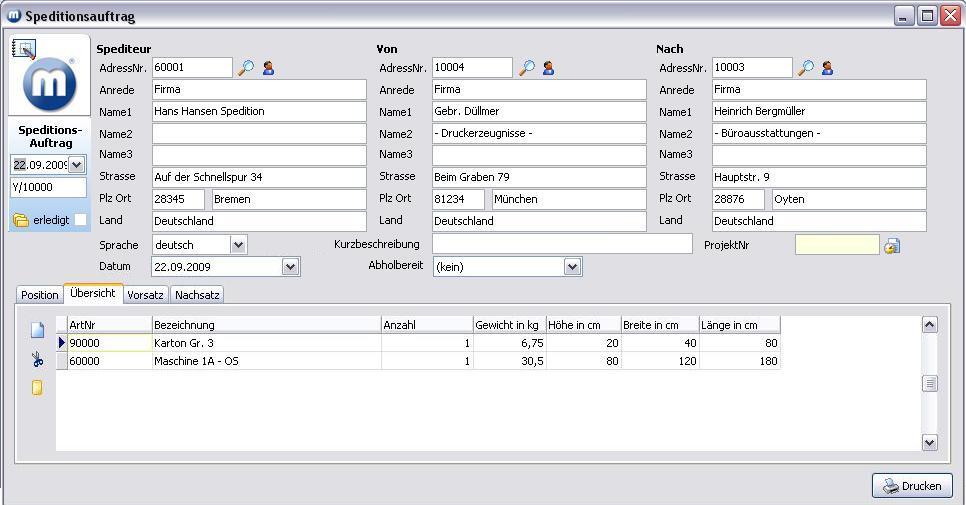Click the Kurzbeschreibung input field
Viewport: 966px width, 505px height.
(561, 244)
